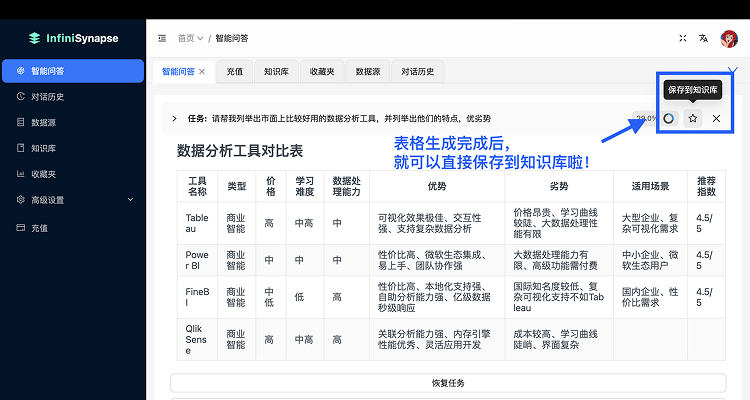Toggle fullscreen with the header icon
This screenshot has height=400, width=750.
pyautogui.click(x=683, y=38)
